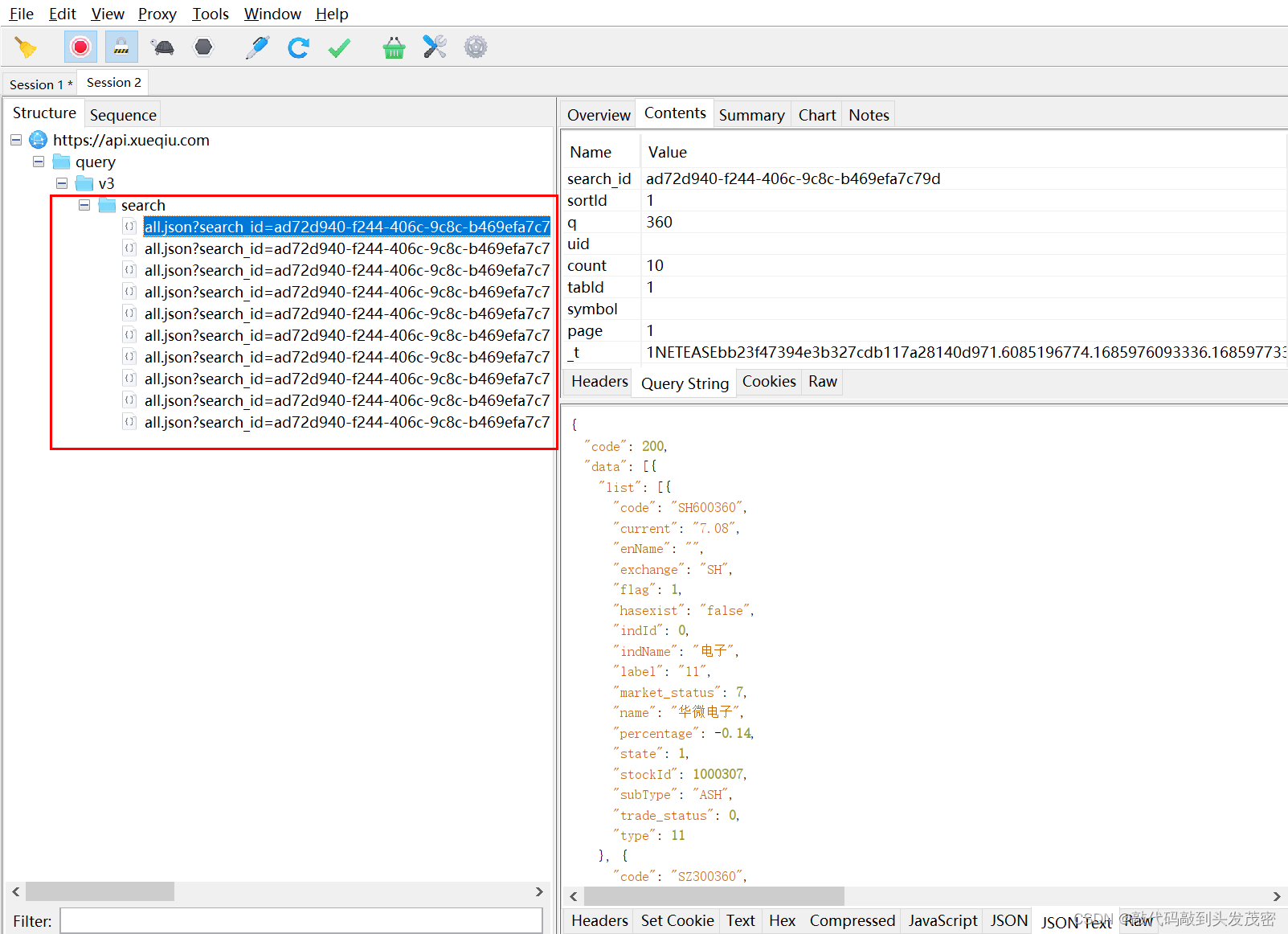
Task: Click the q value 360 cell
Action: pos(964,222)
